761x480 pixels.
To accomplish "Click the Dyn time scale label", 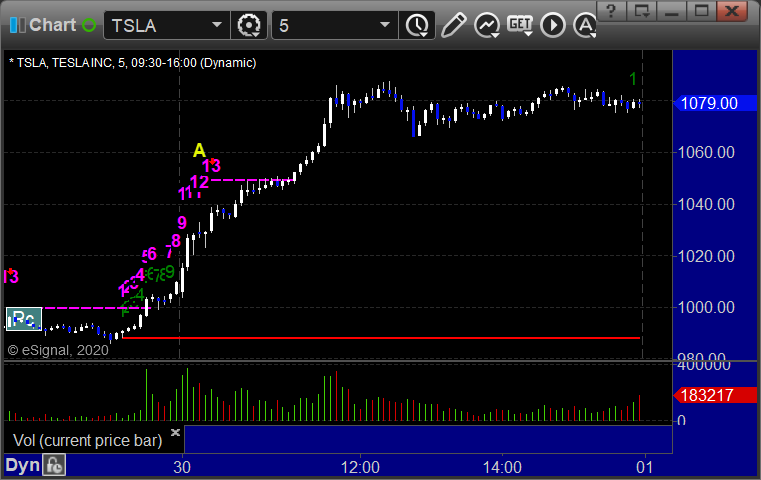I will (22, 465).
